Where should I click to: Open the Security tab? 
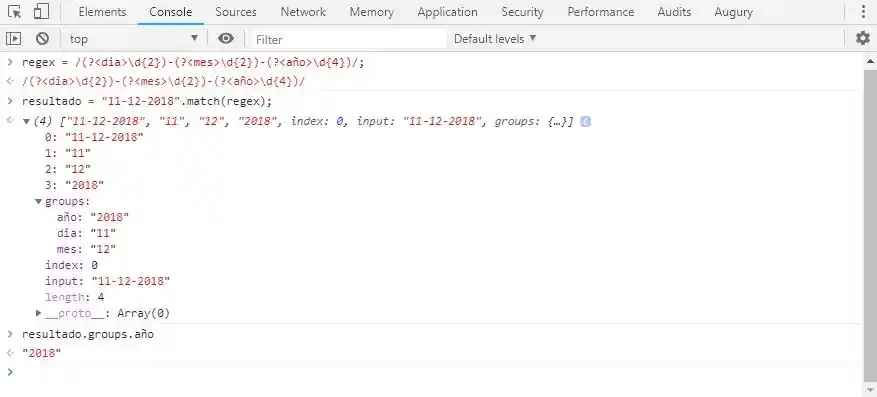pyautogui.click(x=522, y=12)
